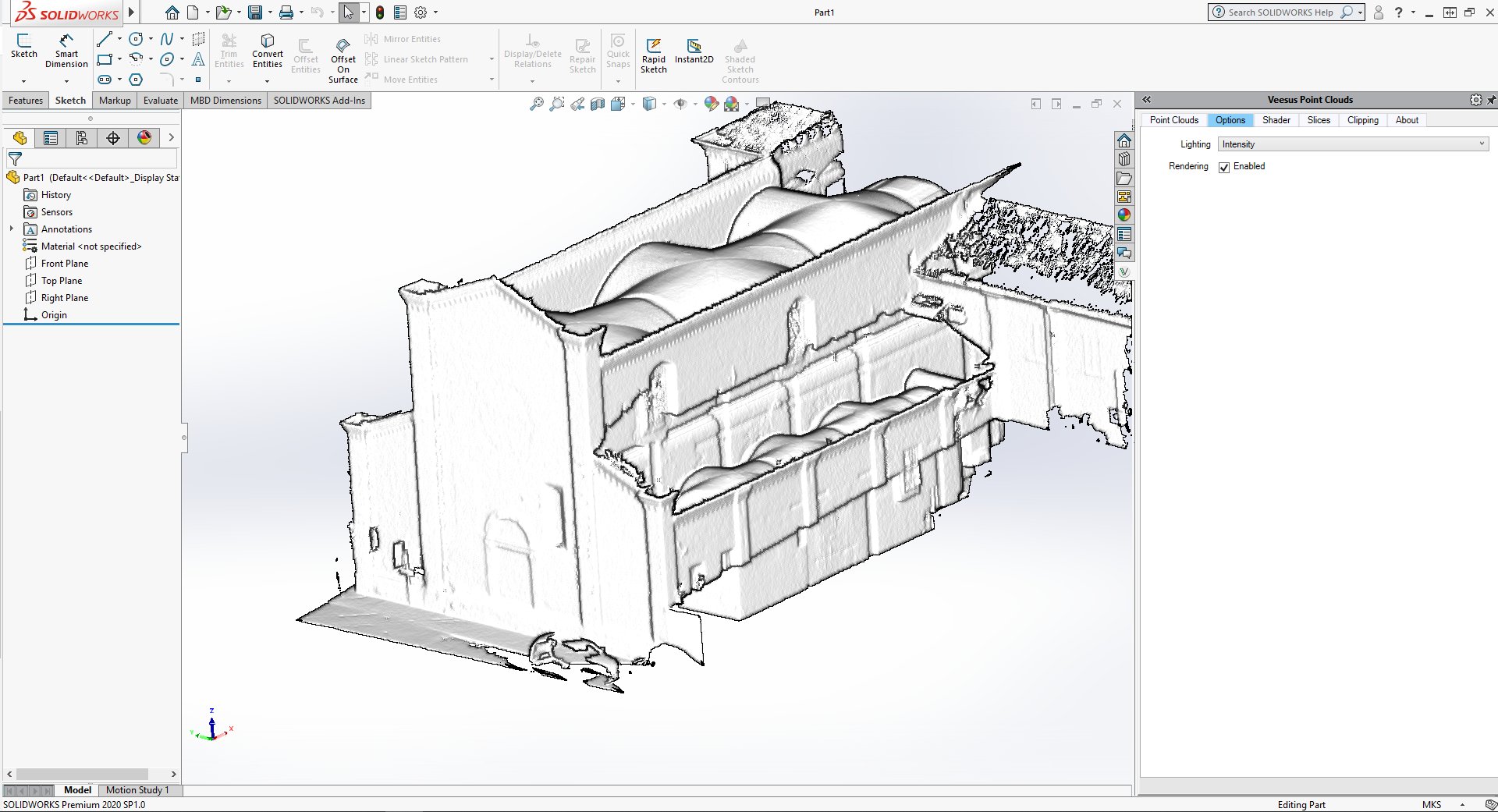This screenshot has height=812, width=1498.
Task: Enable the Rendering checkbox in Veesus panel
Action: [x=1225, y=166]
